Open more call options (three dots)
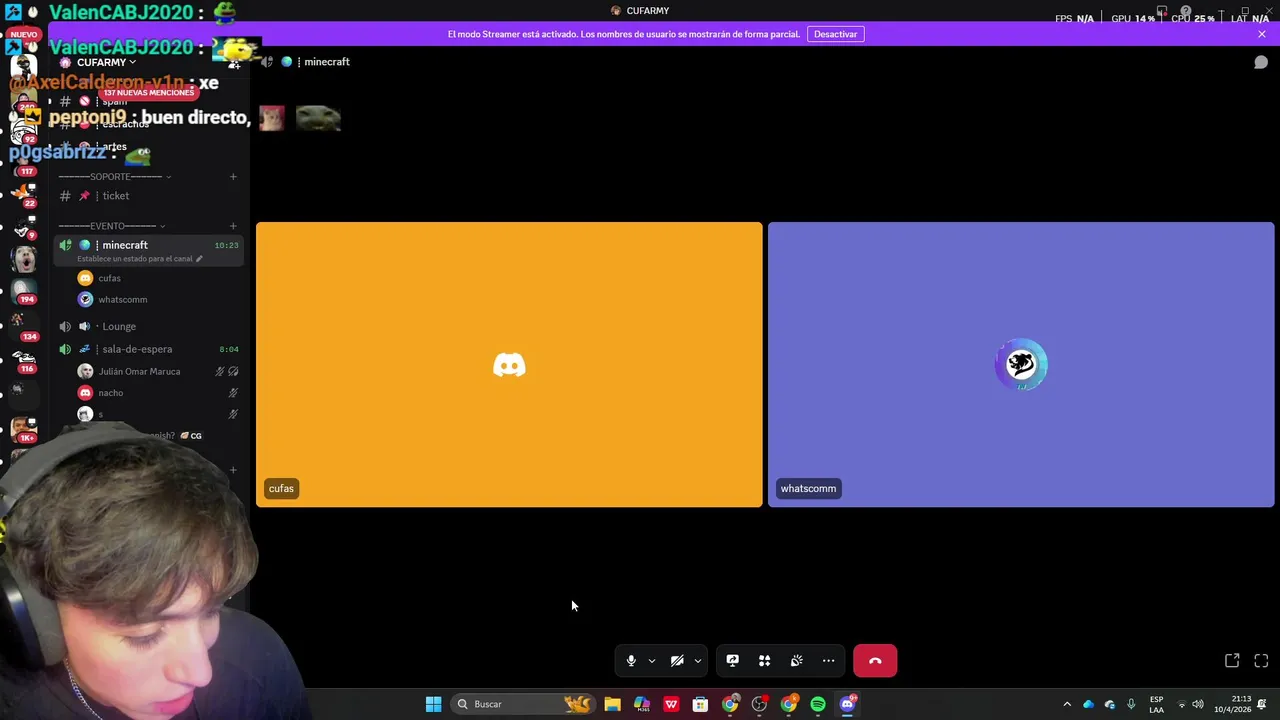 828,661
